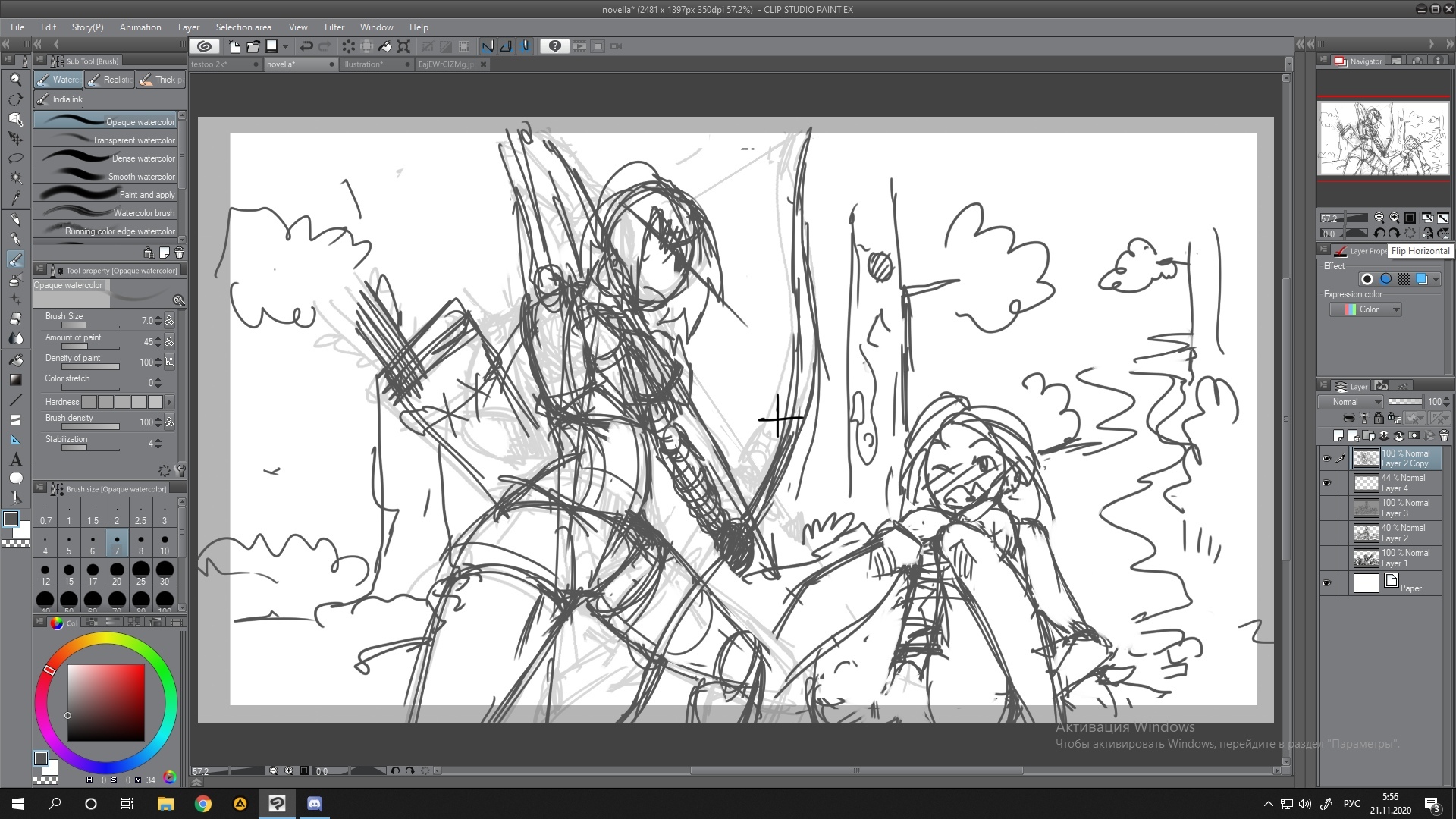Toggle Snap to ruler toolbar button

tap(488, 46)
